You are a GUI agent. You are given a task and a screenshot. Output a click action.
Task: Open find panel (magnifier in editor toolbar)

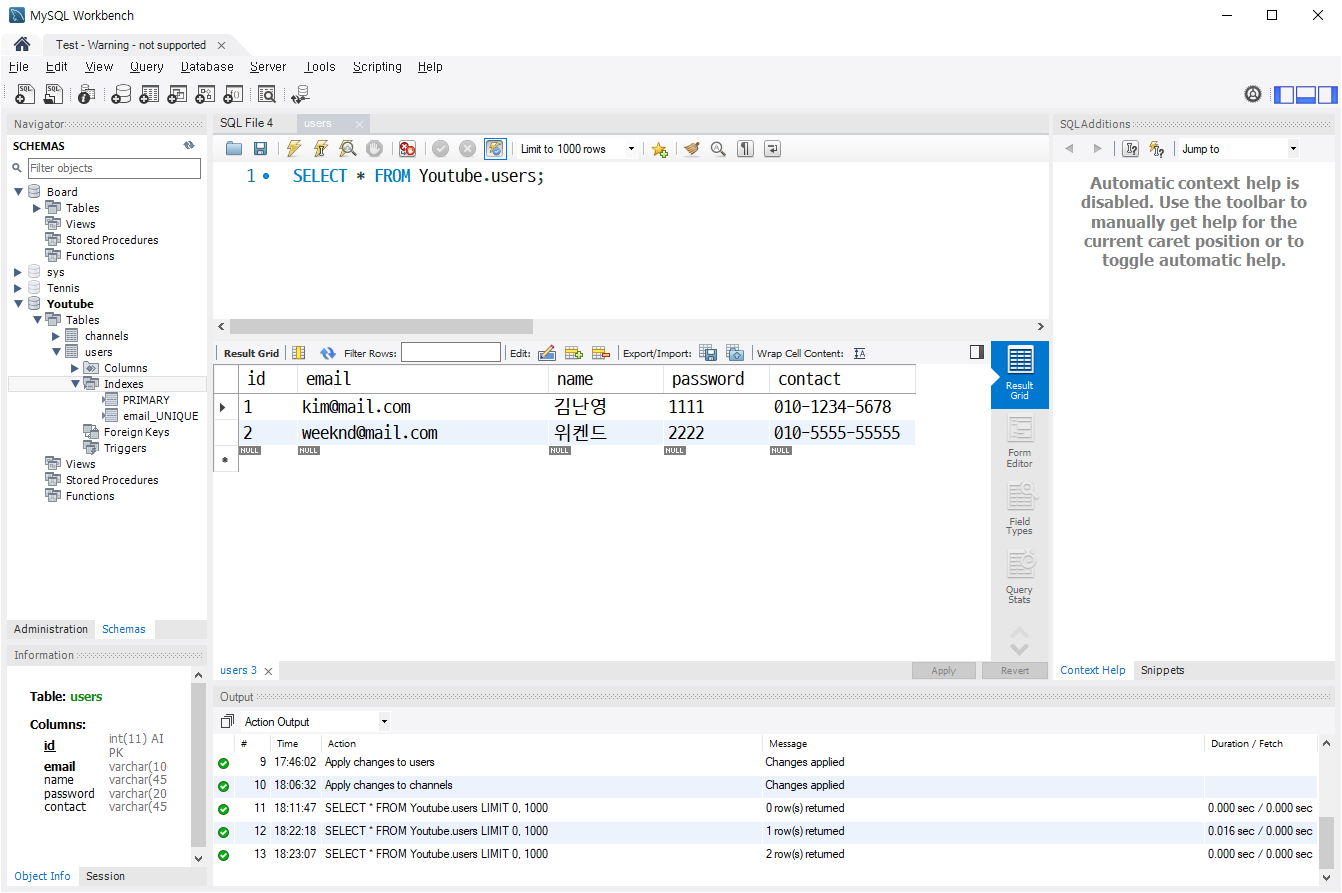click(718, 149)
